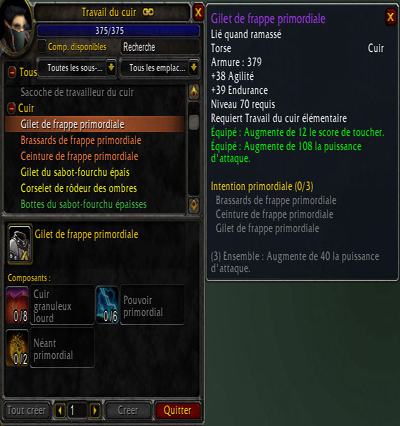
Task: Click the Gilet de frappe primordiale item icon
Action: 20,244
